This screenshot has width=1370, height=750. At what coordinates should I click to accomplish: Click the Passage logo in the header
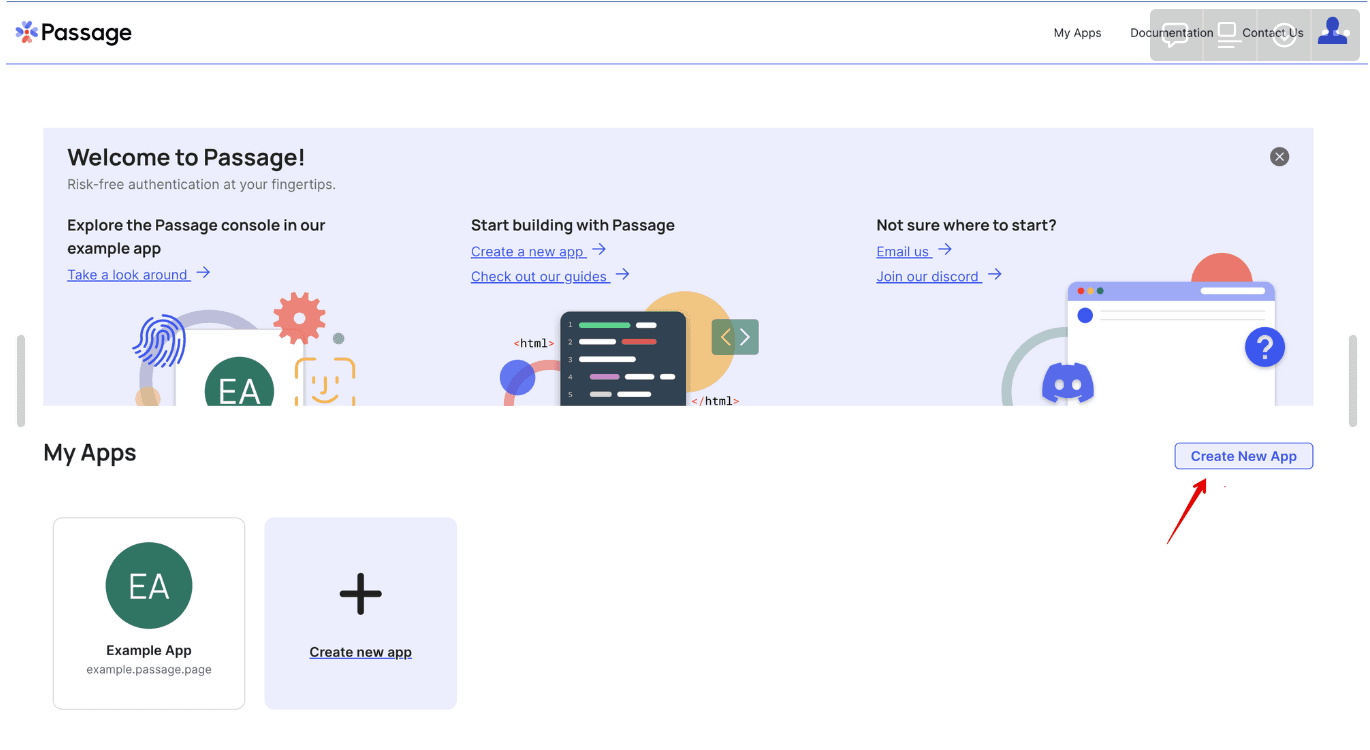pyautogui.click(x=73, y=32)
